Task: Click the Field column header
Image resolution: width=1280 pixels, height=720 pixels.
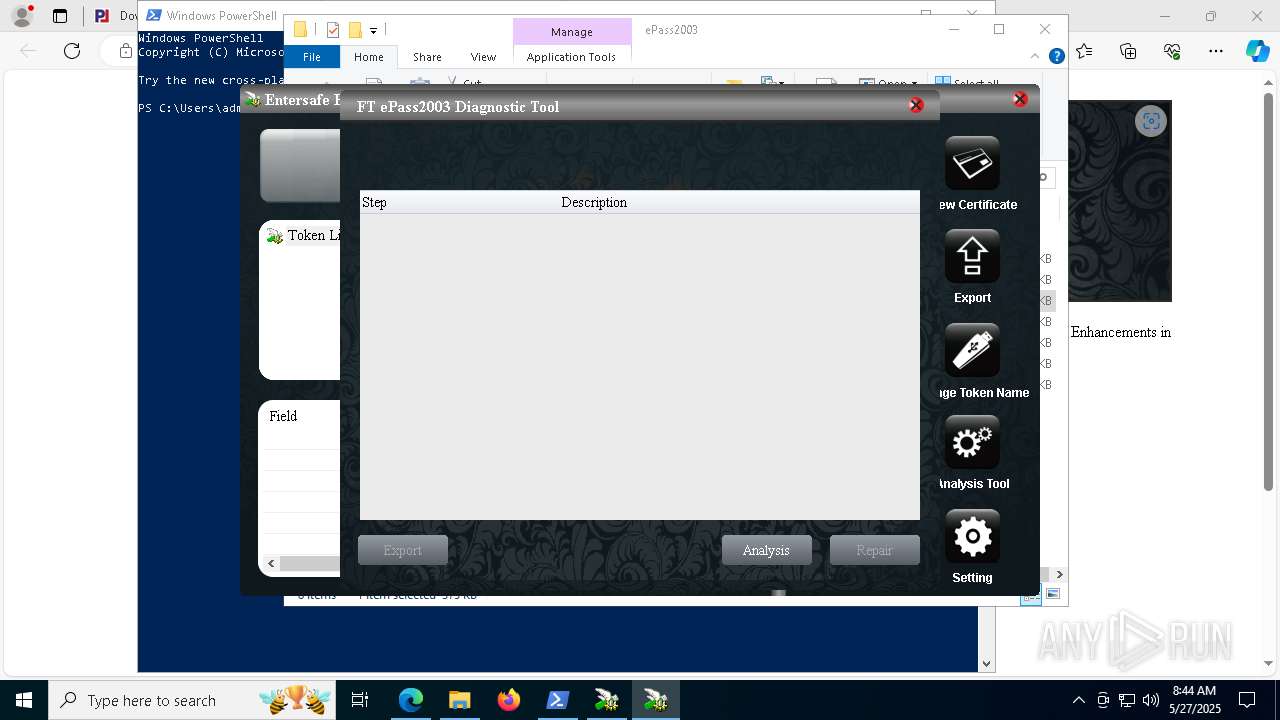Action: click(x=283, y=416)
